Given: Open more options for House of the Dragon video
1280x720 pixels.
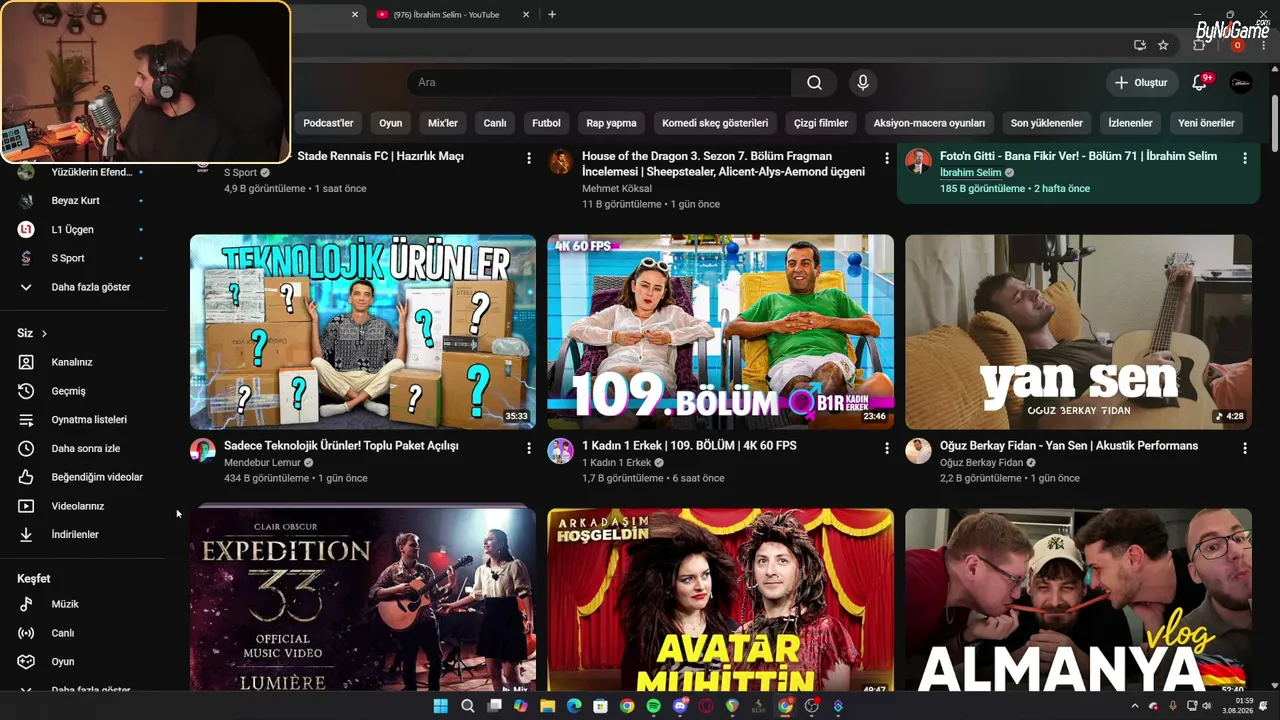Looking at the screenshot, I should point(886,158).
